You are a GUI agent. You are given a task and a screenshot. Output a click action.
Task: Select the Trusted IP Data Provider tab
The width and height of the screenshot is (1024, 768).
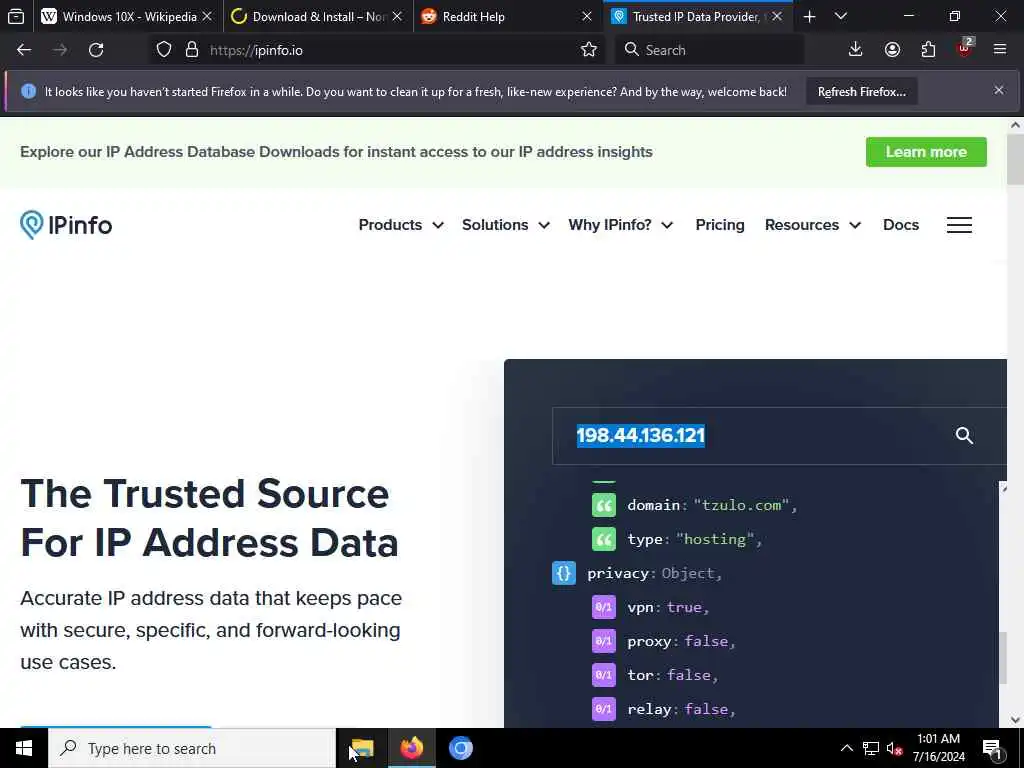pyautogui.click(x=697, y=16)
